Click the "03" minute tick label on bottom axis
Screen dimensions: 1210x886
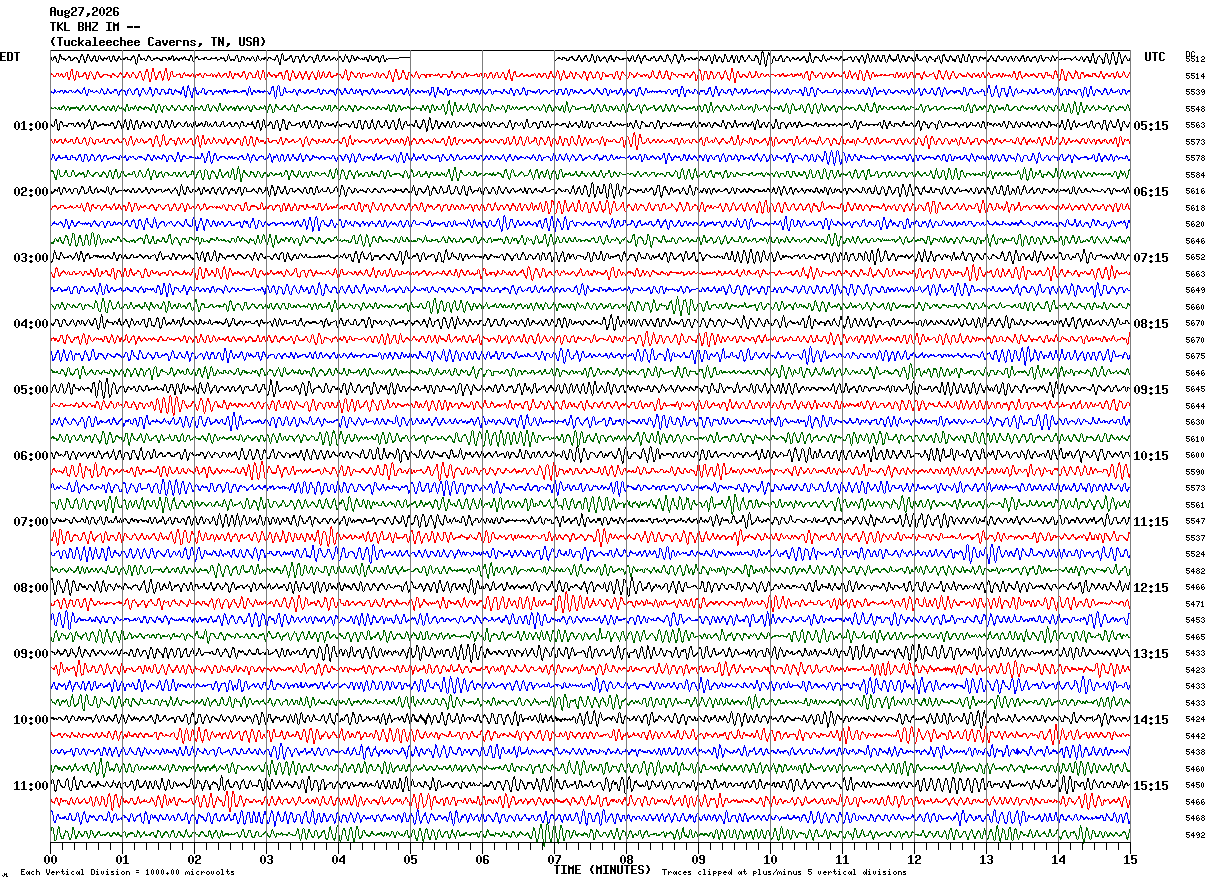[x=266, y=859]
